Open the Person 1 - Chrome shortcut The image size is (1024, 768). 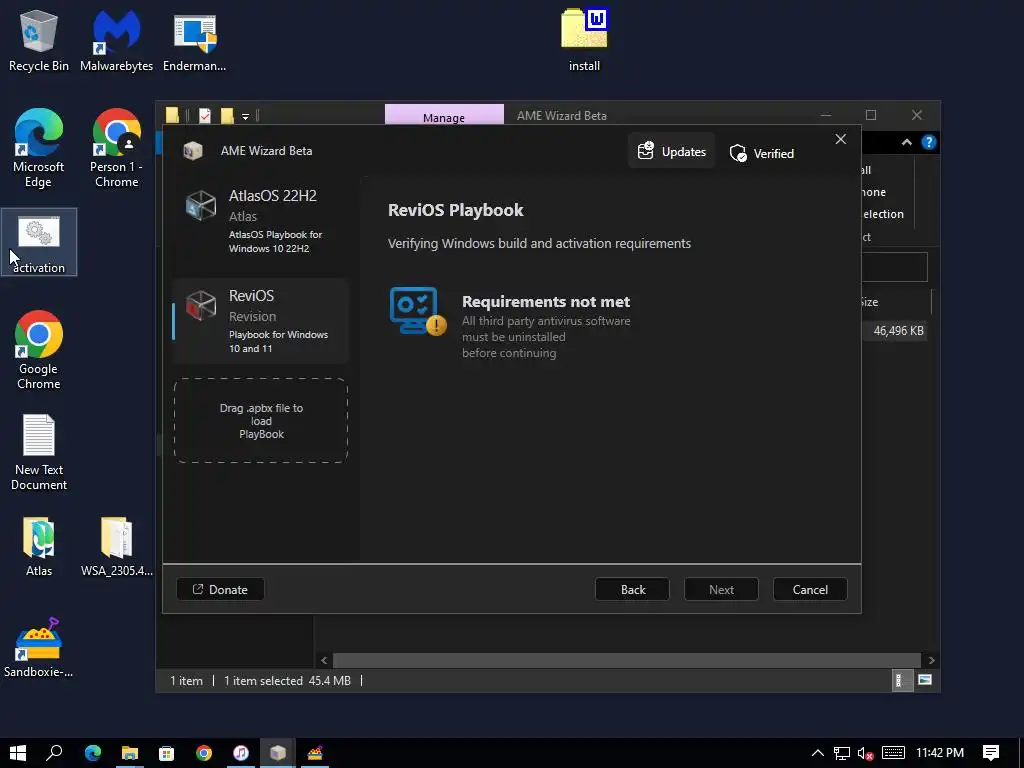pos(116,148)
